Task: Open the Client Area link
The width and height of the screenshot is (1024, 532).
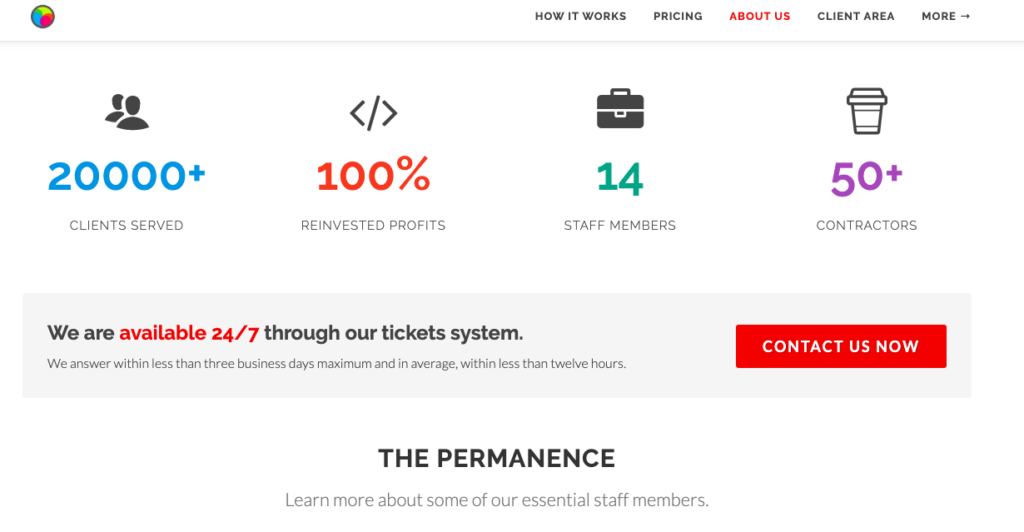Action: click(x=856, y=16)
